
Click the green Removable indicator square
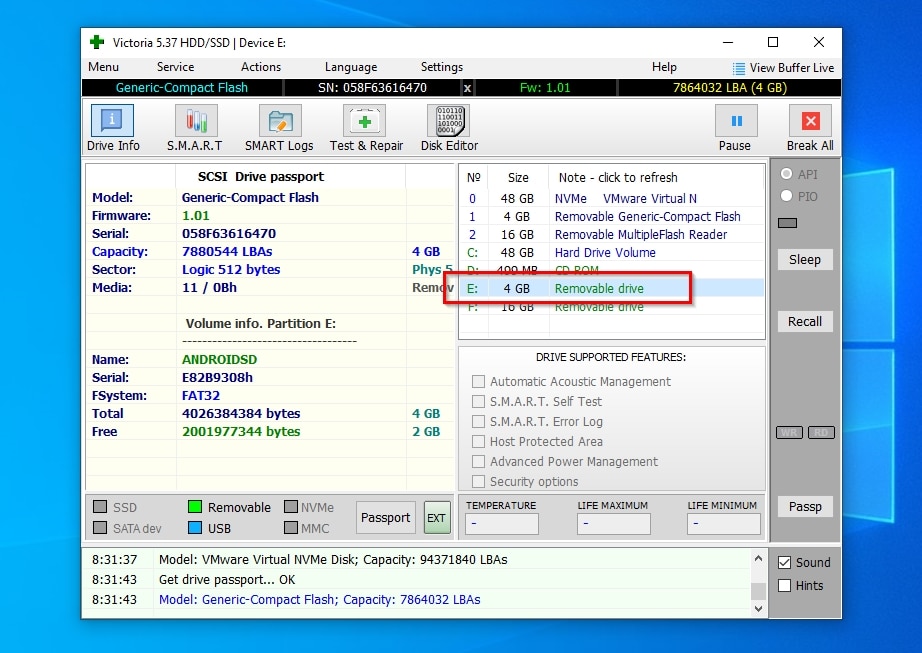tap(195, 507)
